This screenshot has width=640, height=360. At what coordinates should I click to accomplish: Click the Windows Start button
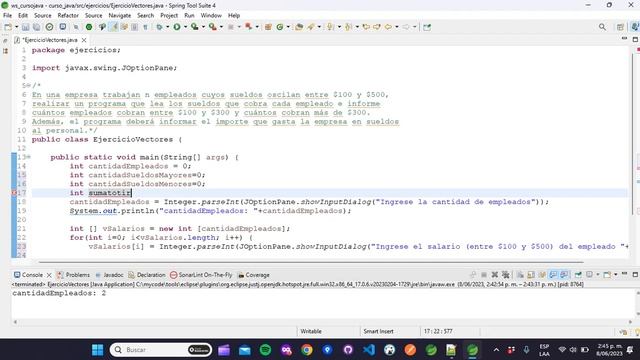pos(98,350)
